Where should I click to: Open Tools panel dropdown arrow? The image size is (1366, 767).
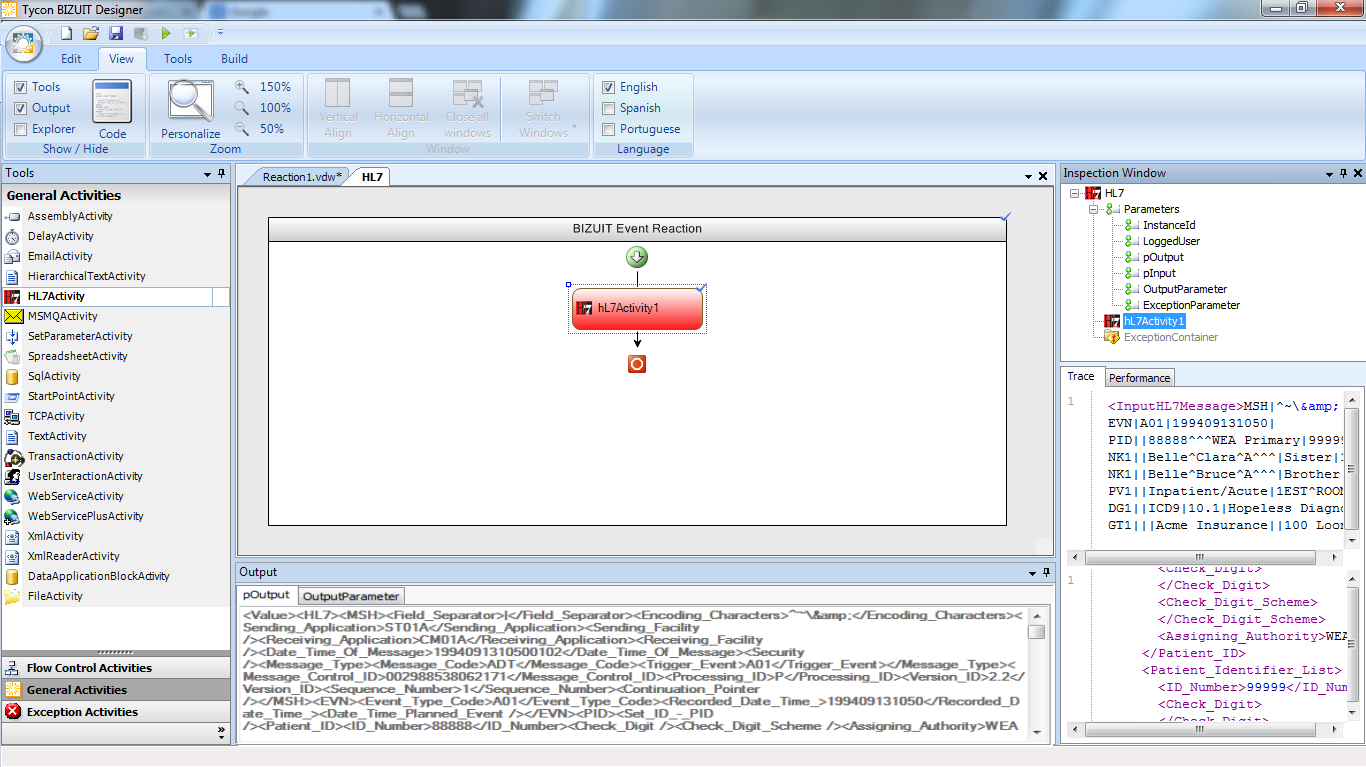coord(207,174)
